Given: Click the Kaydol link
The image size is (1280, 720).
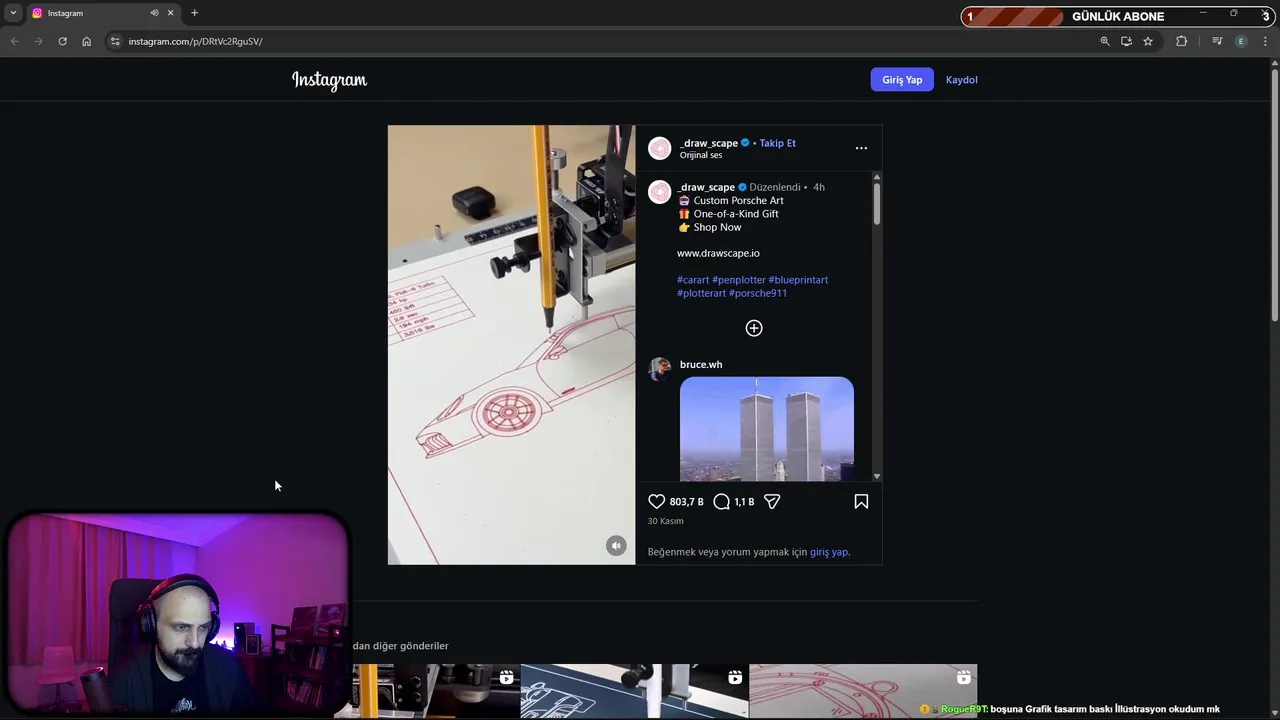Looking at the screenshot, I should (x=962, y=80).
